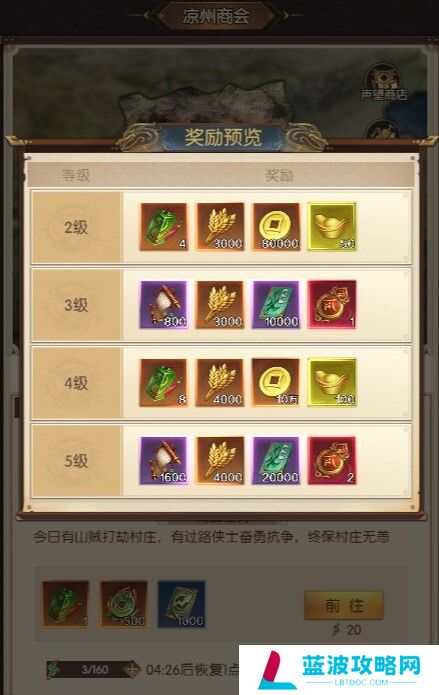
Task: Select the blue 1000 card task reward
Action: tap(181, 605)
